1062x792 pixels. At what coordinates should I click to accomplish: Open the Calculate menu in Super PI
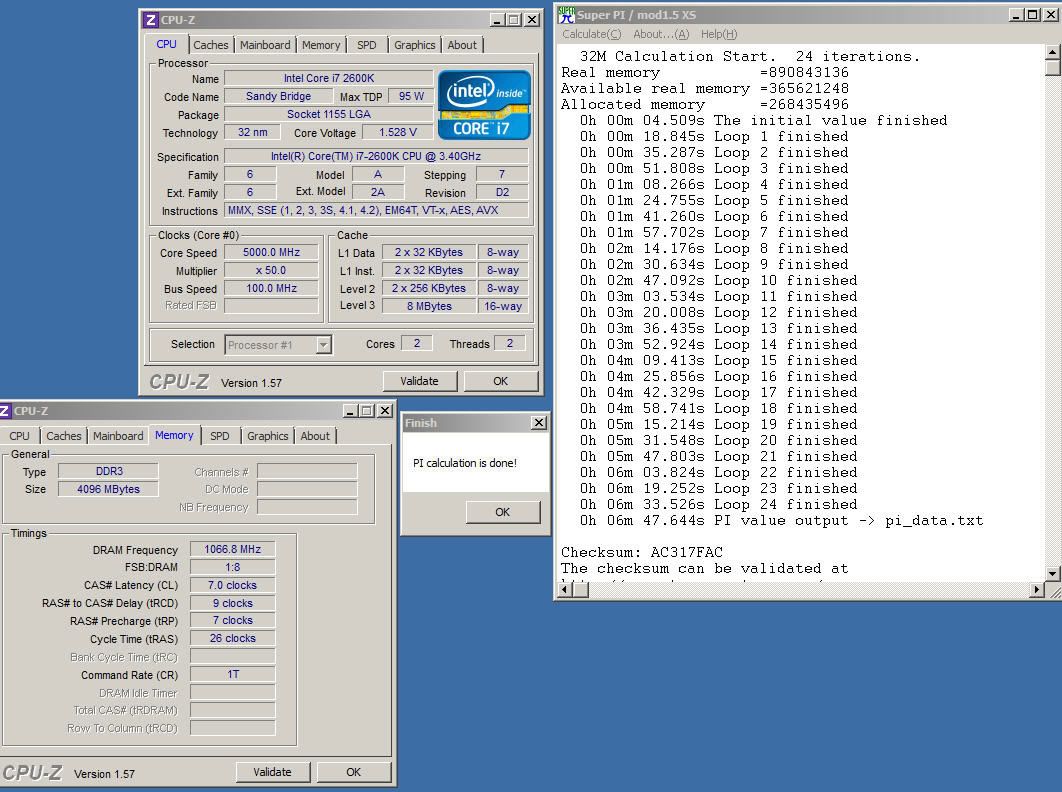(591, 34)
